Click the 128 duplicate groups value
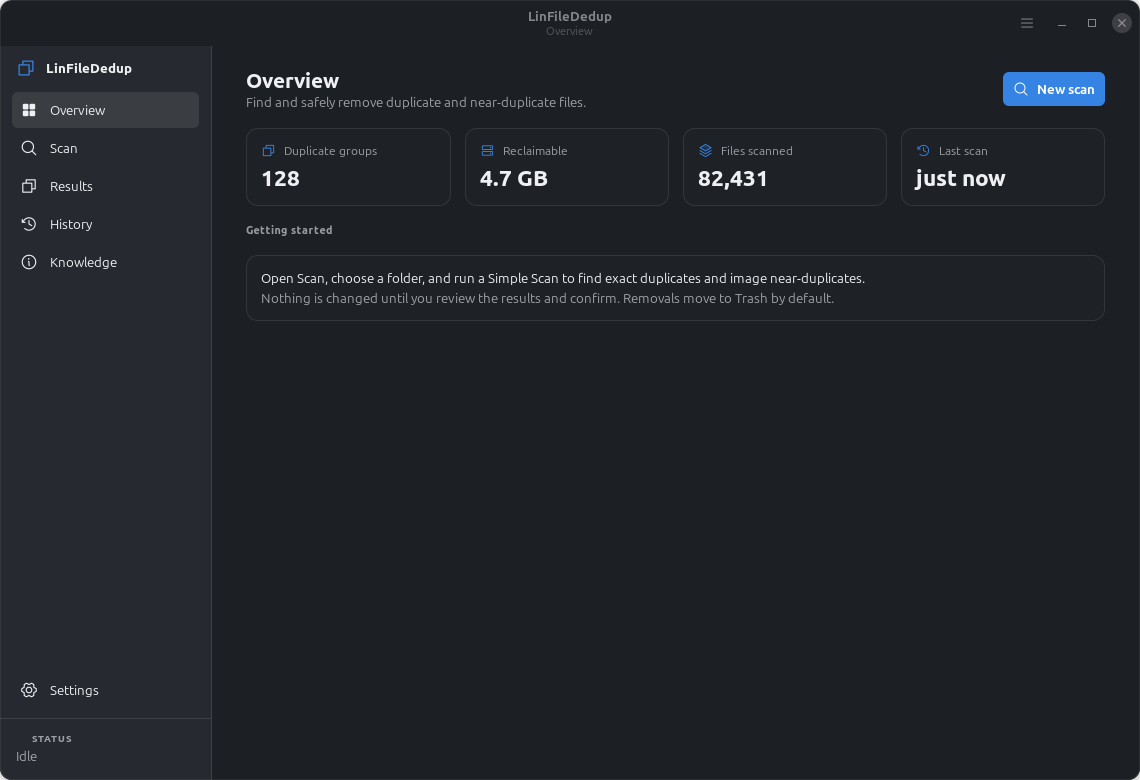Image resolution: width=1140 pixels, height=780 pixels. click(x=281, y=178)
